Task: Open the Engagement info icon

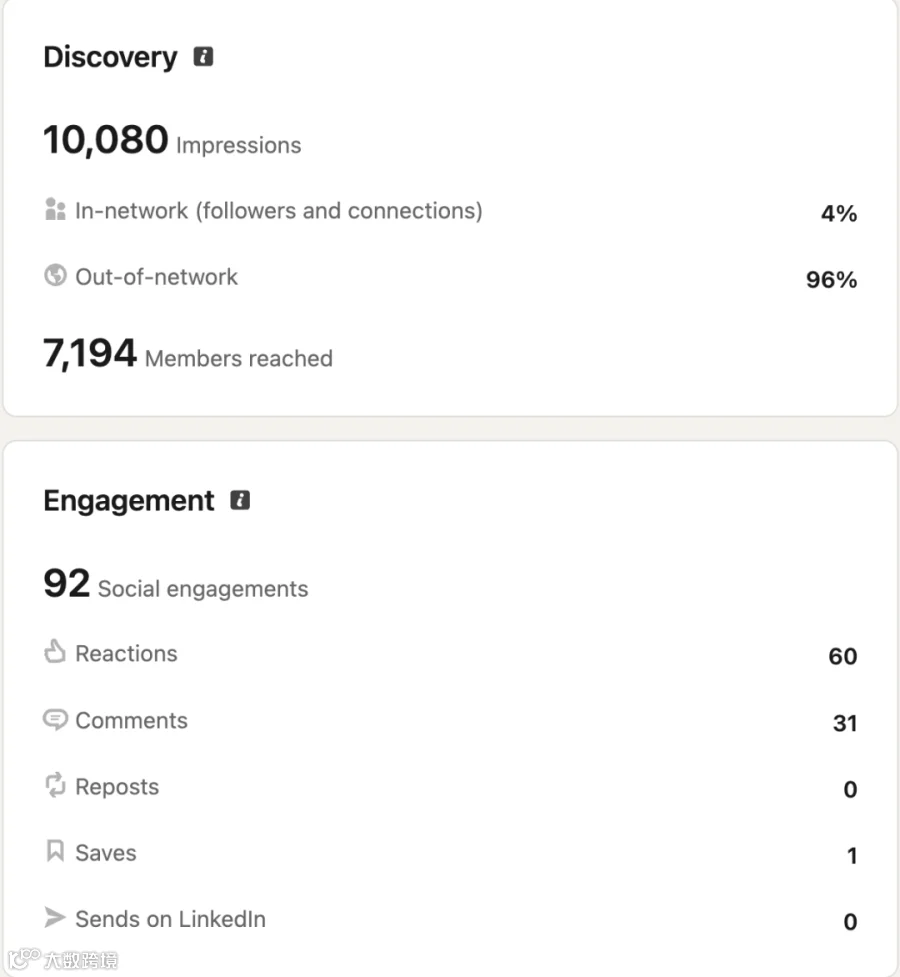Action: tap(240, 500)
